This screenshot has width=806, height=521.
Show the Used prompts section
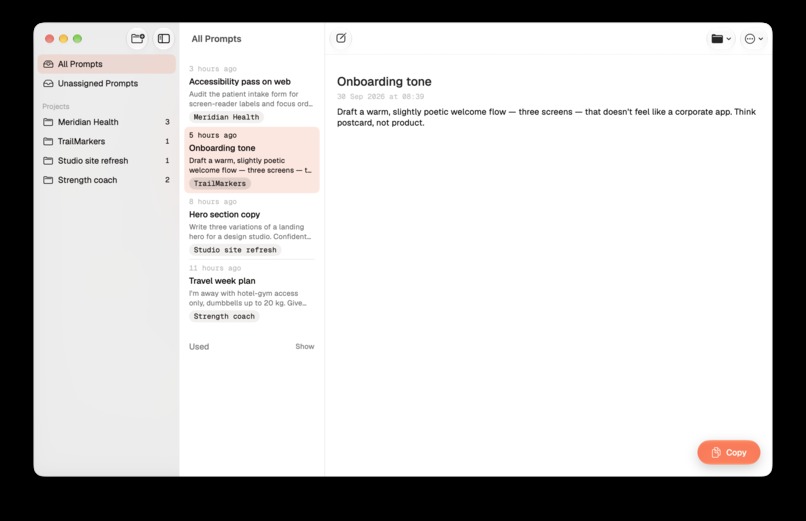[304, 346]
